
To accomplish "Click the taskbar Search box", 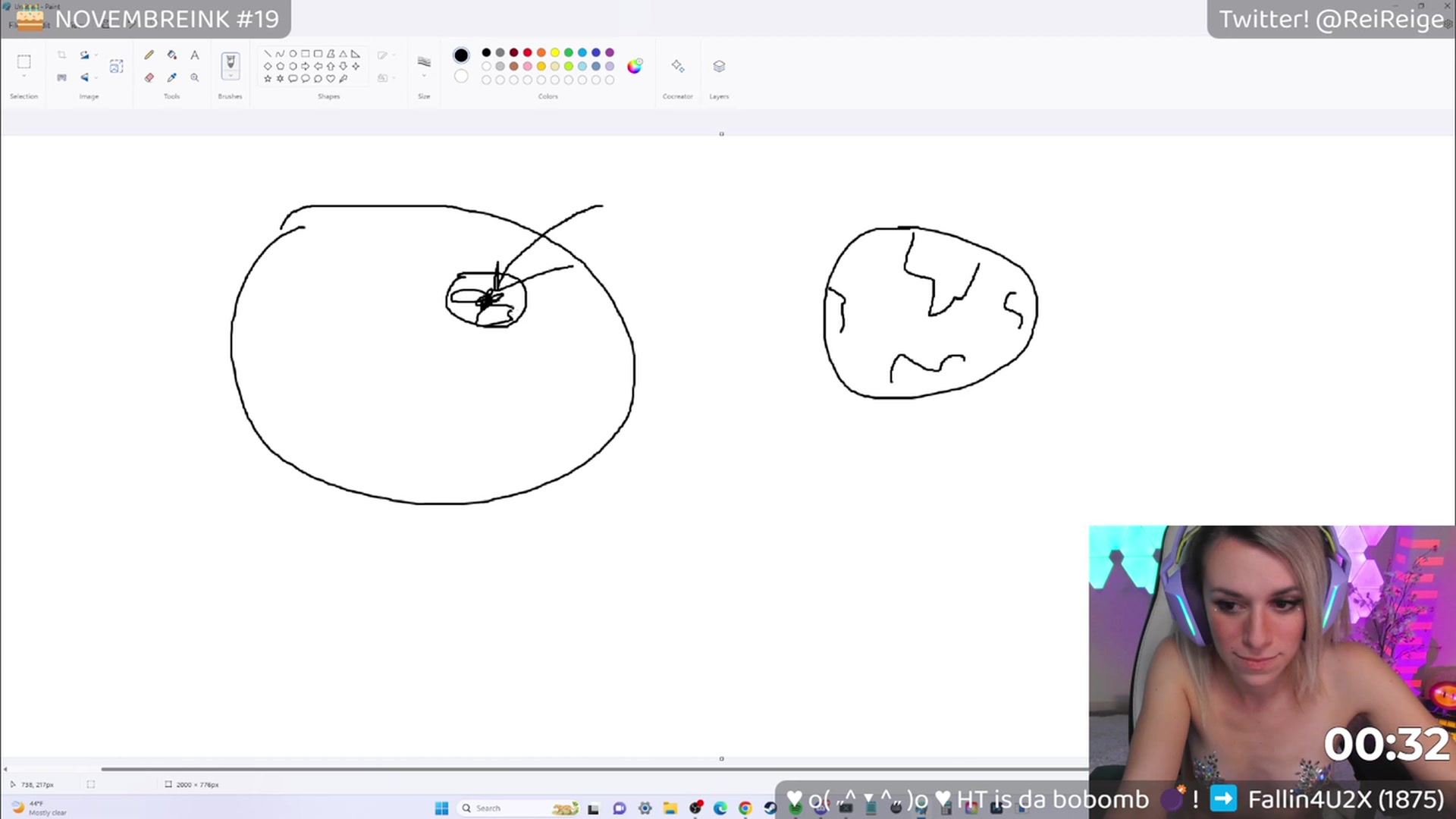I will [x=519, y=808].
